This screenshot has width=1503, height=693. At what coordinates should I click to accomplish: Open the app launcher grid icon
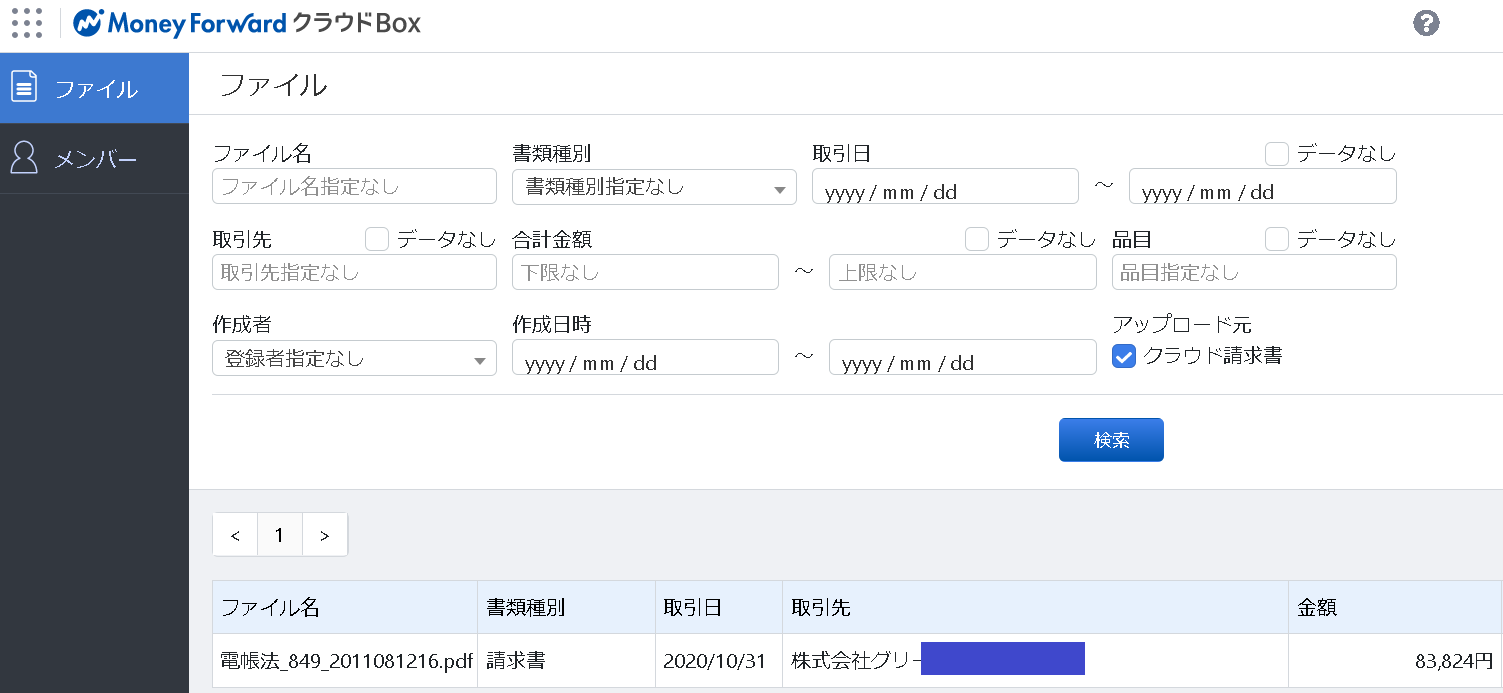click(27, 23)
